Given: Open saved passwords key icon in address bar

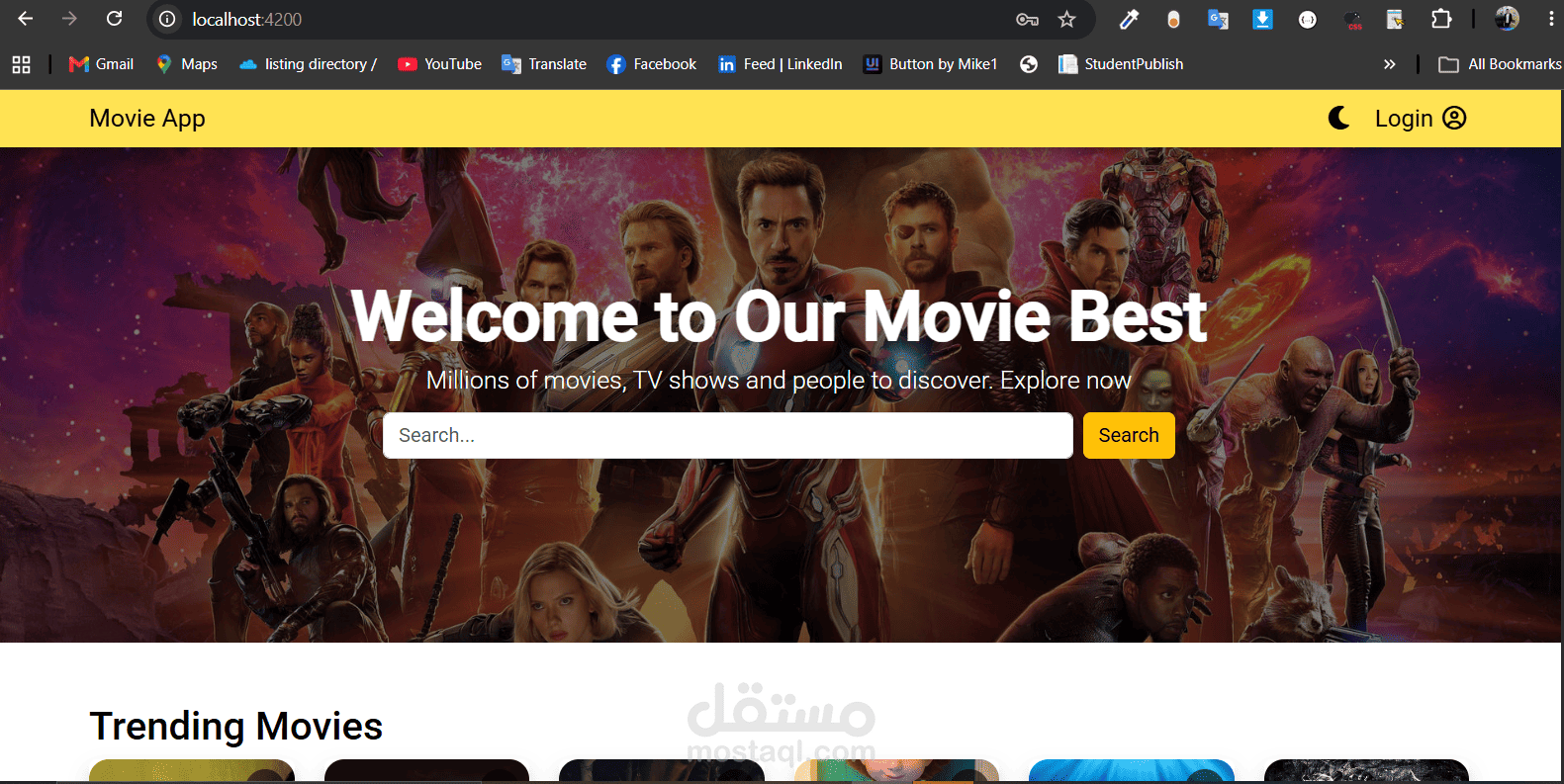Looking at the screenshot, I should point(1027,19).
